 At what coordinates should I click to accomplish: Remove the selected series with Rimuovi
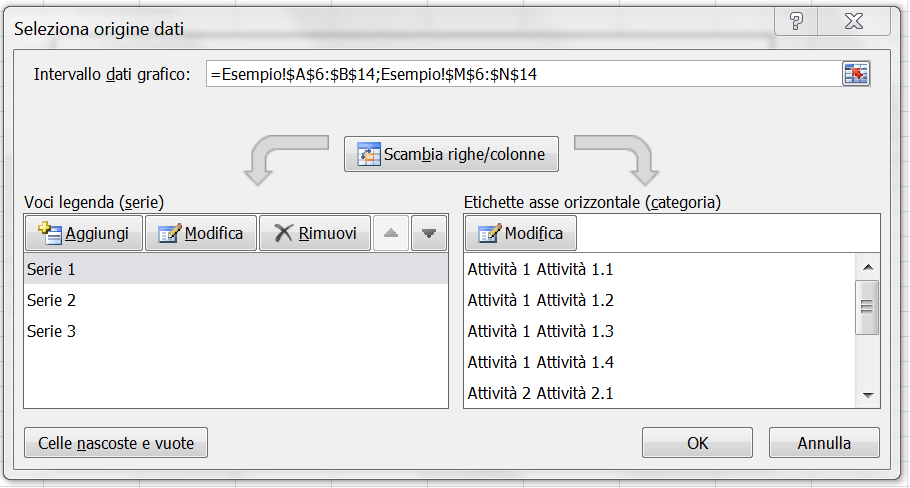click(314, 233)
